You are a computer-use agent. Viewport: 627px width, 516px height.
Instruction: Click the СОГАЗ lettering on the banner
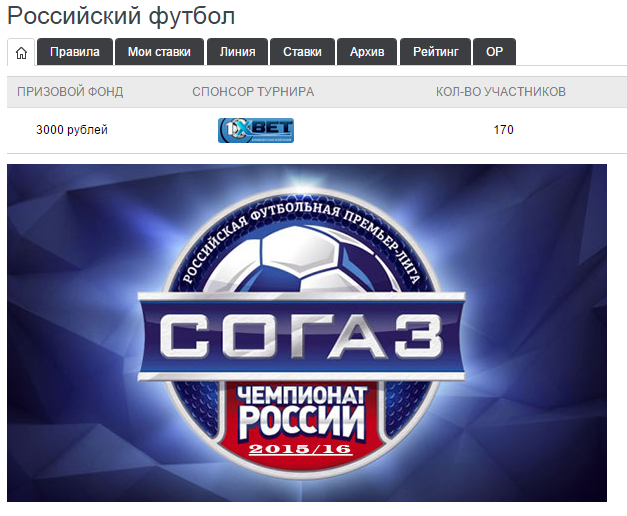[x=302, y=336]
